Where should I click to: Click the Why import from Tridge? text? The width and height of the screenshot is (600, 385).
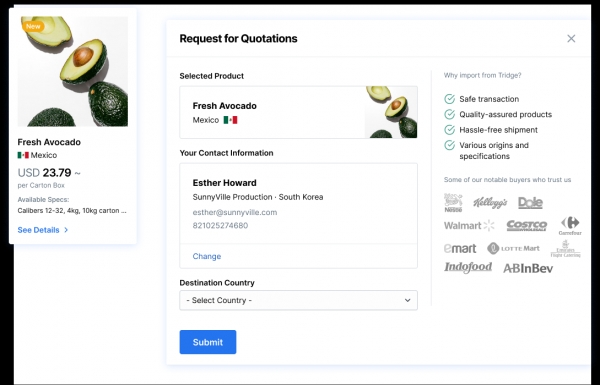tap(482, 75)
